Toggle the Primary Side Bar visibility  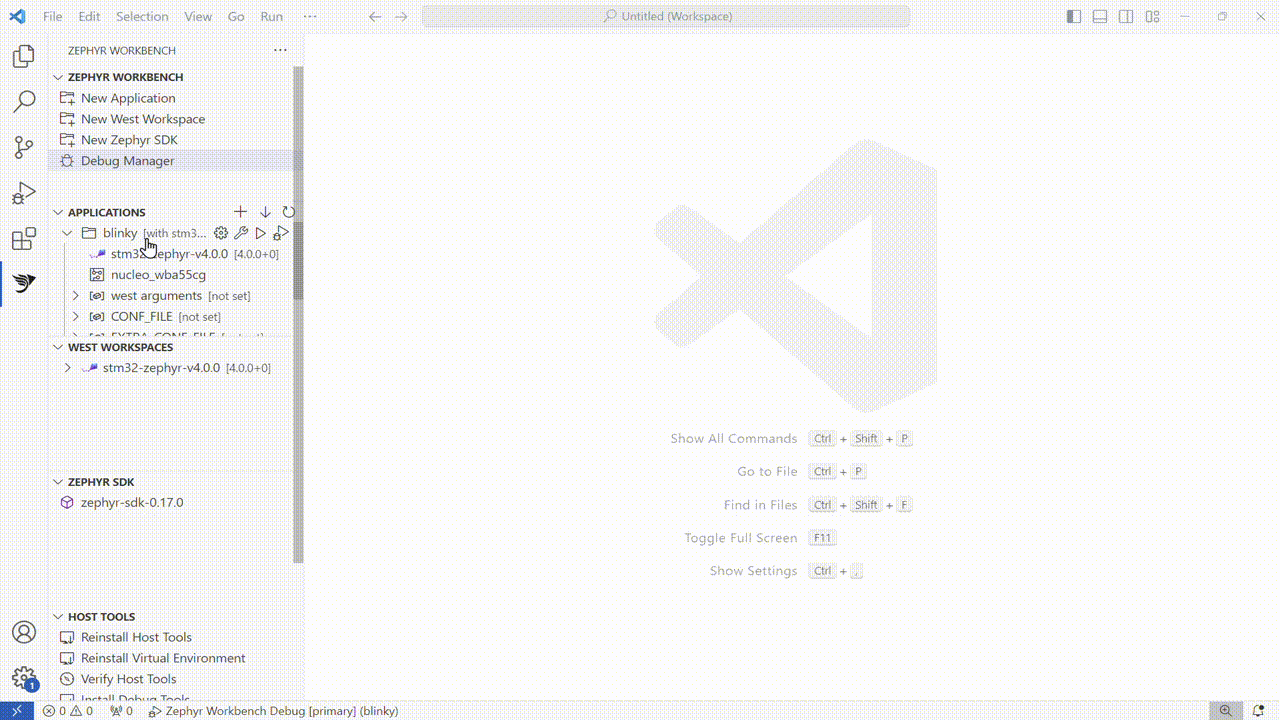click(x=1074, y=17)
